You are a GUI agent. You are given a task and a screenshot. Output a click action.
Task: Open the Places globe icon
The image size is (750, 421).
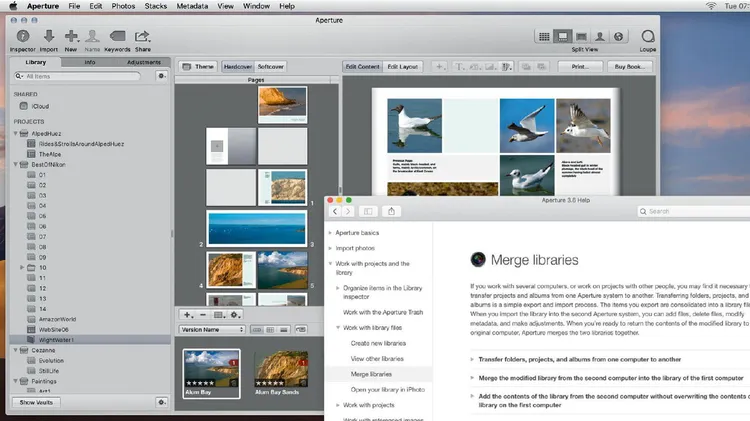click(x=618, y=36)
